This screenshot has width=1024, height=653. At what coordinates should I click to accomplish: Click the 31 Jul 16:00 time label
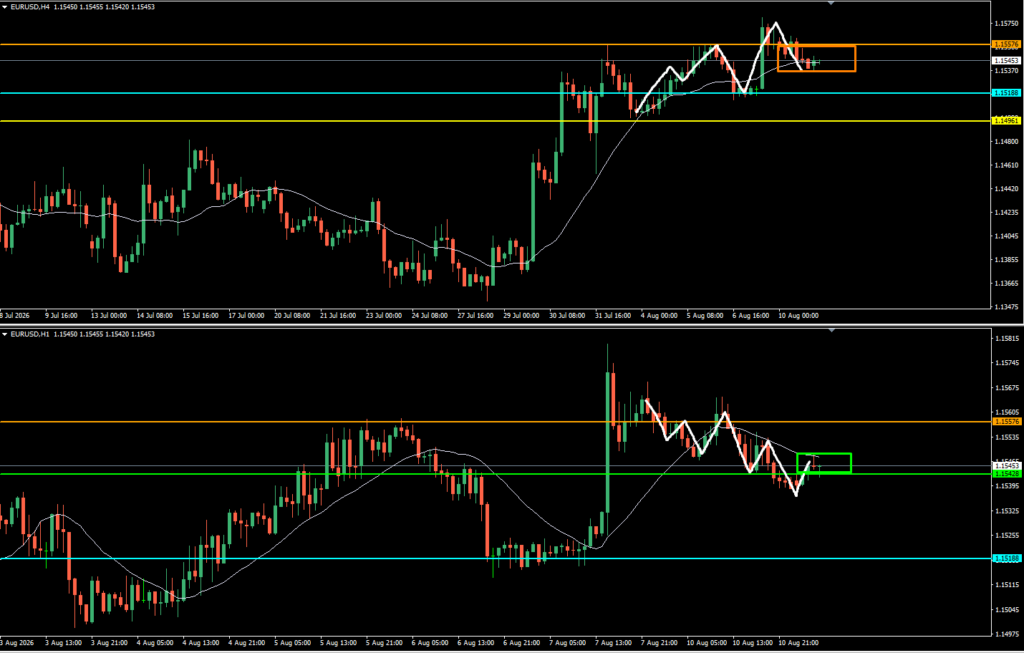point(613,315)
